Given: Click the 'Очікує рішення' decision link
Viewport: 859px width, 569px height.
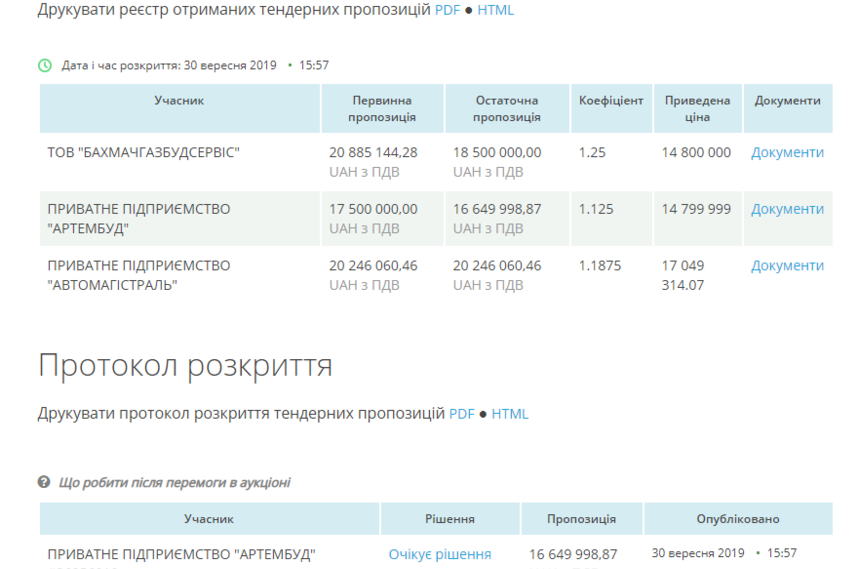Looking at the screenshot, I should pos(440,554).
